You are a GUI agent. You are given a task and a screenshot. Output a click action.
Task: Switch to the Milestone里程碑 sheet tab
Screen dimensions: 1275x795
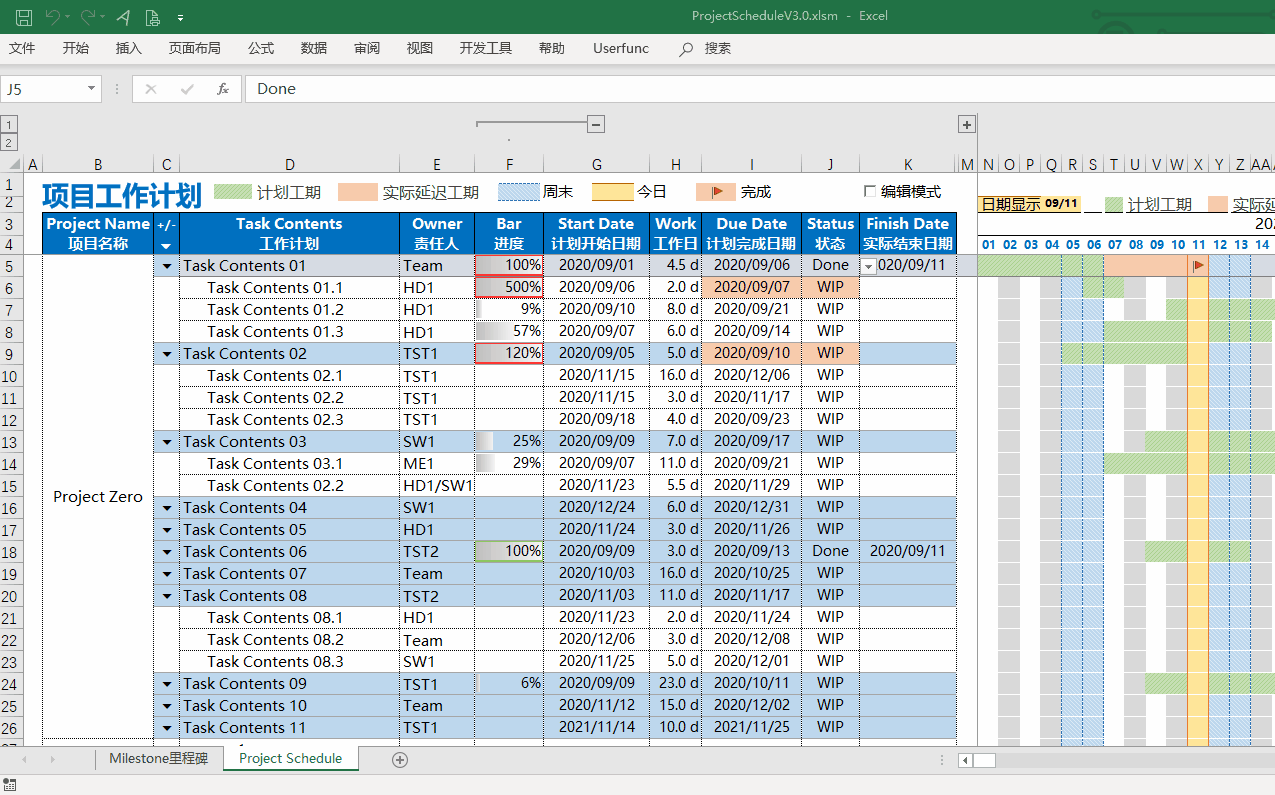pyautogui.click(x=159, y=758)
